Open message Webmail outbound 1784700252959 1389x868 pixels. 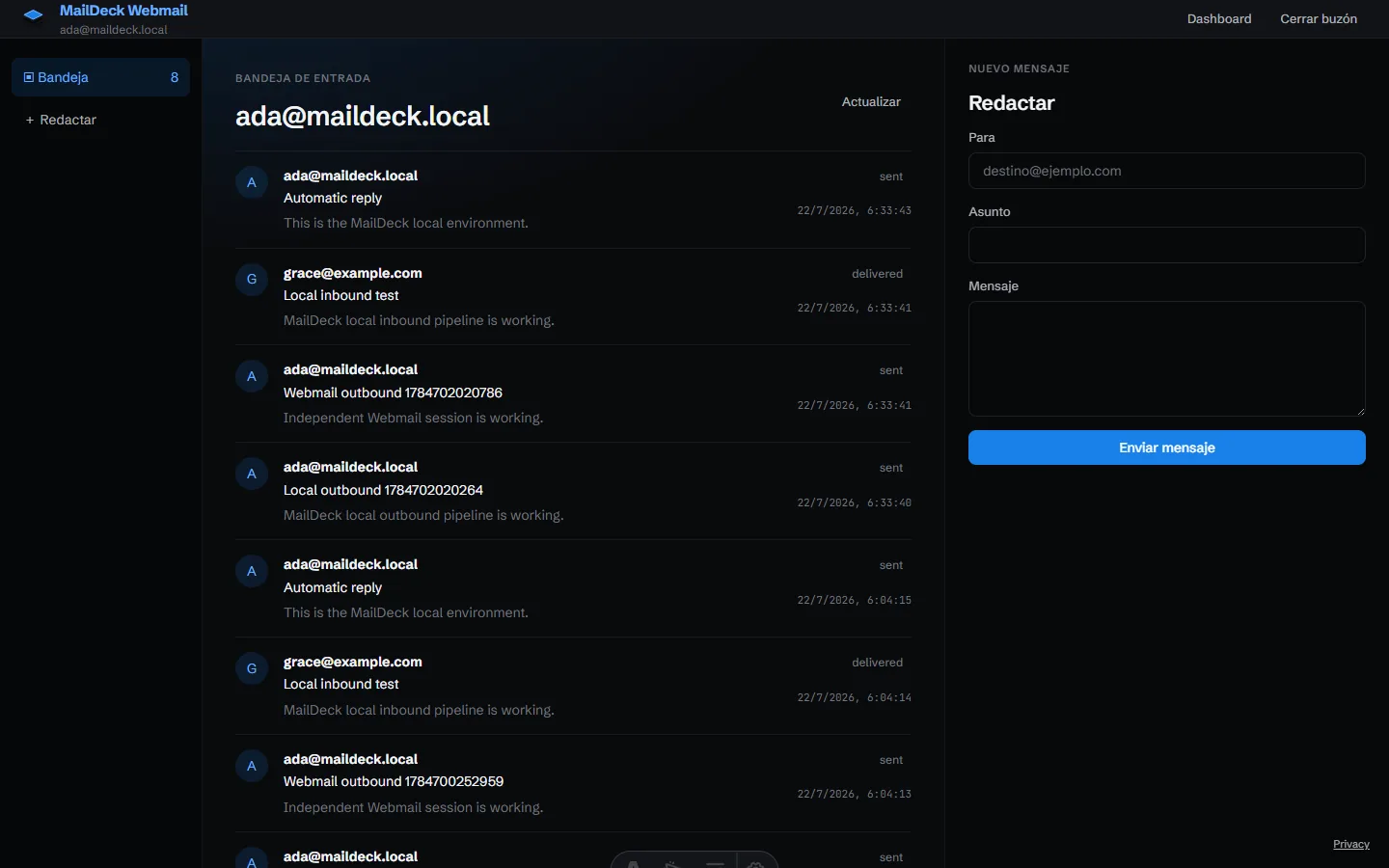(573, 783)
